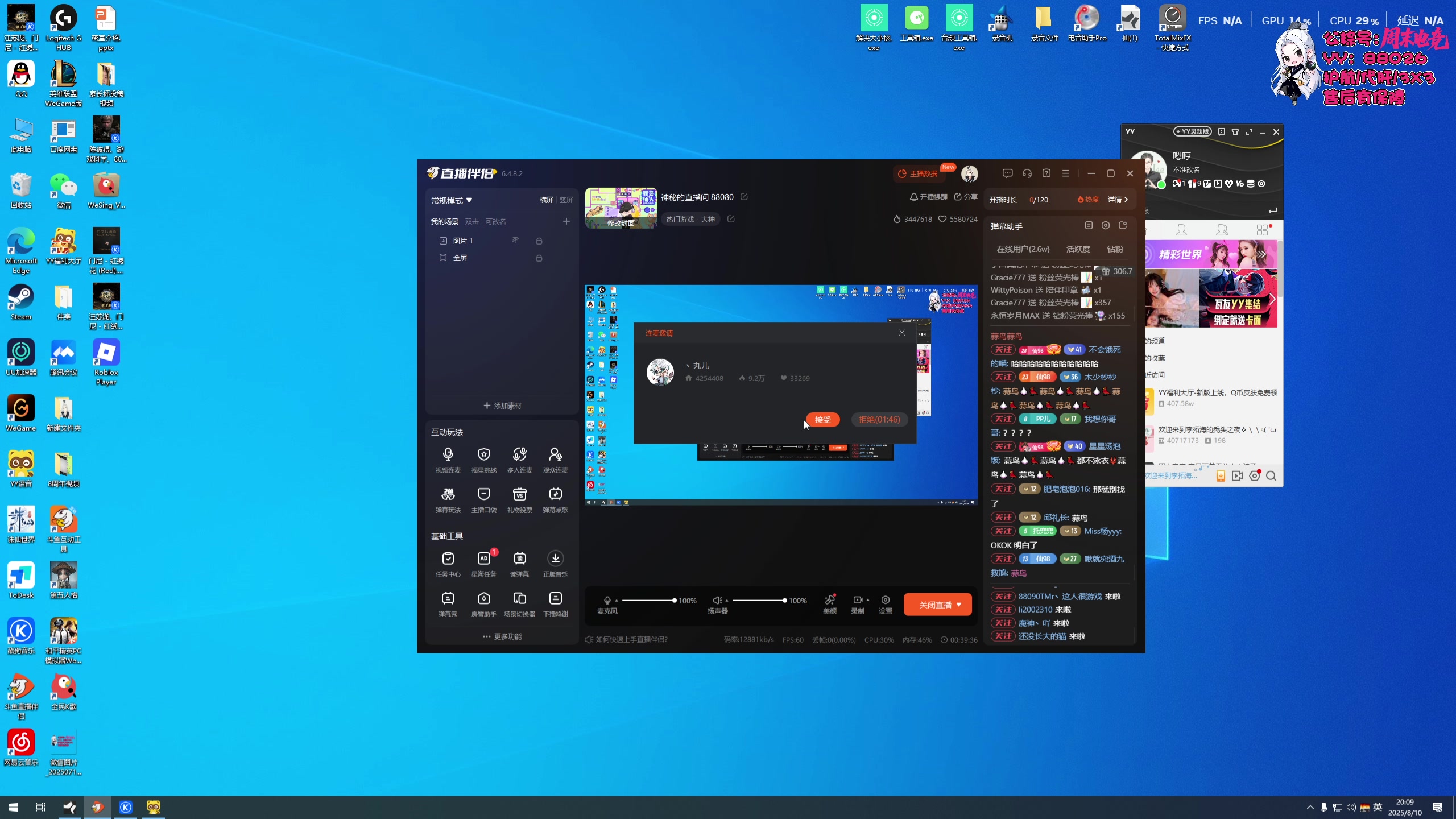The height and width of the screenshot is (819, 1456).
Task: Add a new scene with plus icon
Action: click(x=566, y=221)
